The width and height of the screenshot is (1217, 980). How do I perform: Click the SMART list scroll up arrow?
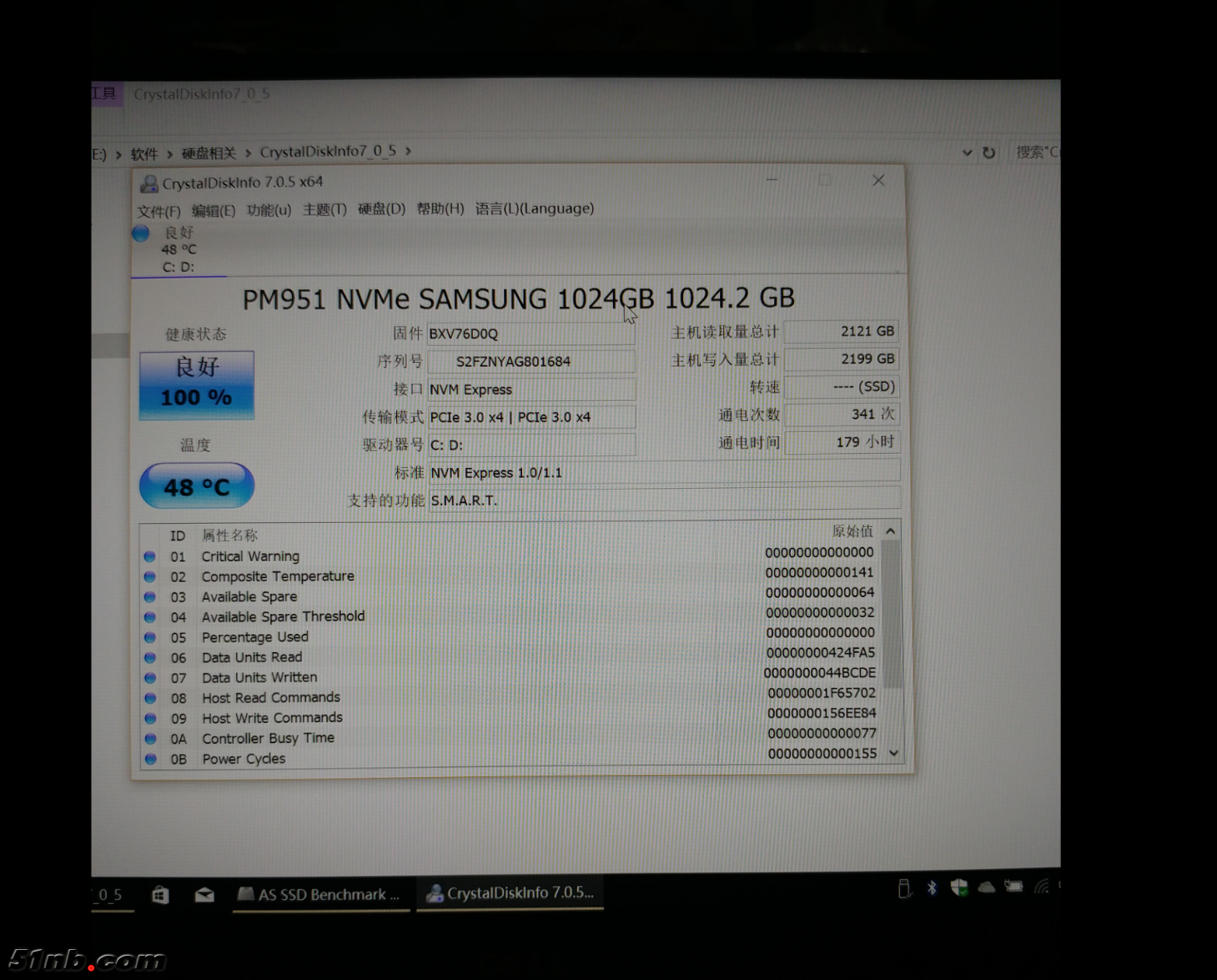pos(891,530)
